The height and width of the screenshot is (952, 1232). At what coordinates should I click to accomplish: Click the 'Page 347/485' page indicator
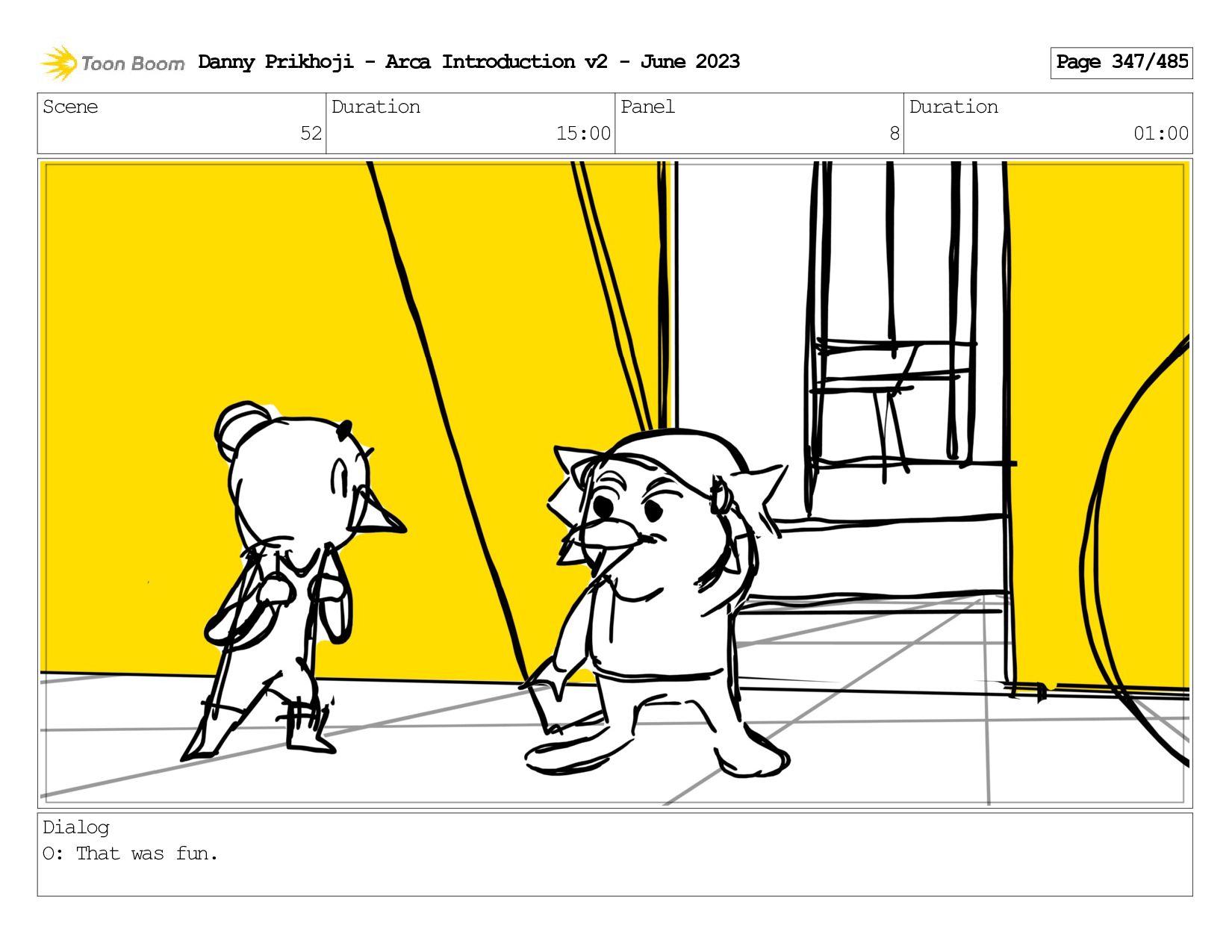tap(1121, 63)
